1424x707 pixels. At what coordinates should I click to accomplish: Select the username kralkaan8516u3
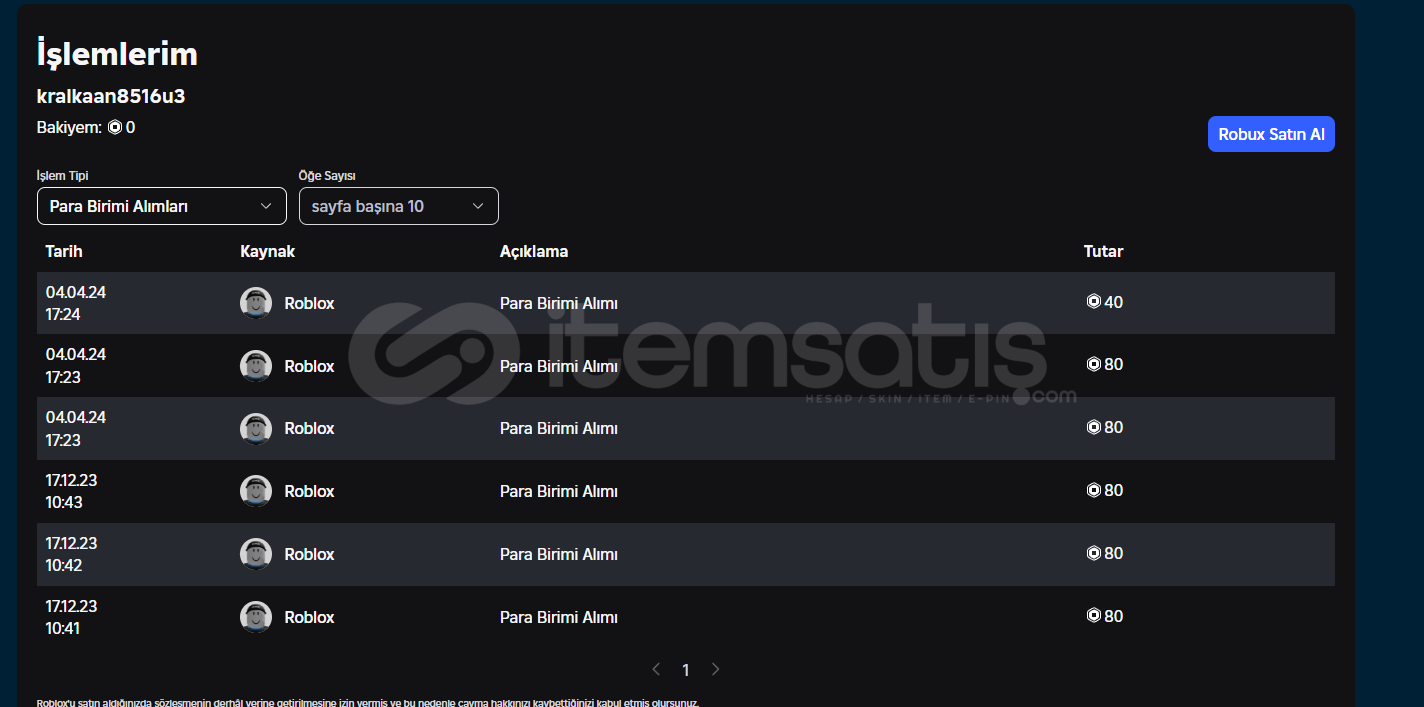click(x=111, y=97)
